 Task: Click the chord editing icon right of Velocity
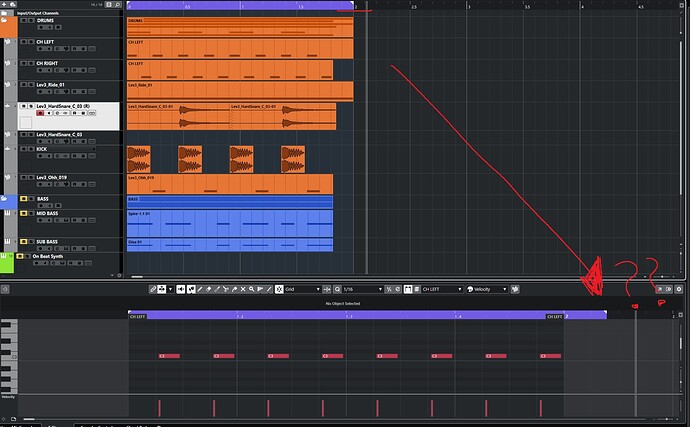click(514, 289)
